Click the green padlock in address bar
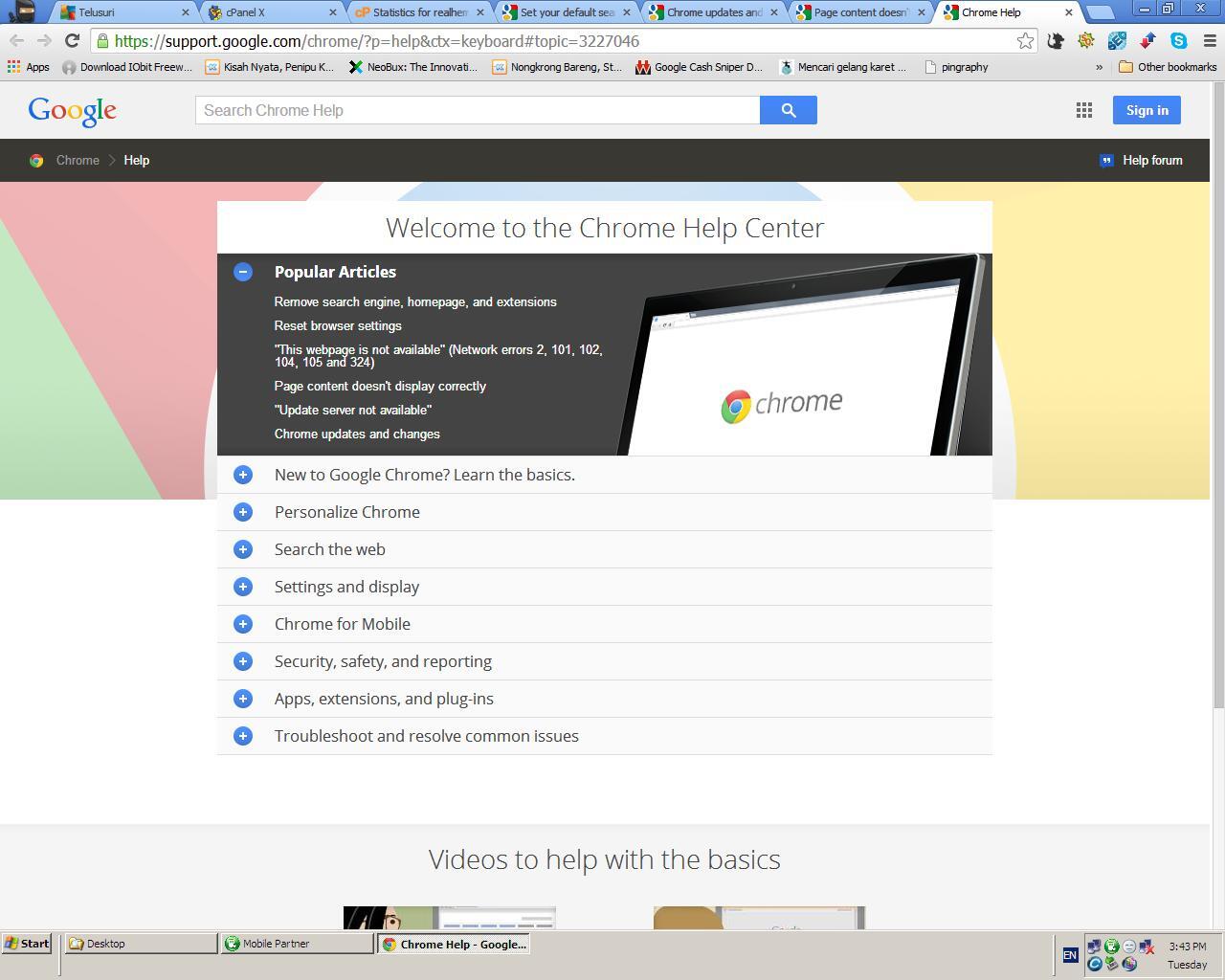The width and height of the screenshot is (1225, 980). (103, 41)
